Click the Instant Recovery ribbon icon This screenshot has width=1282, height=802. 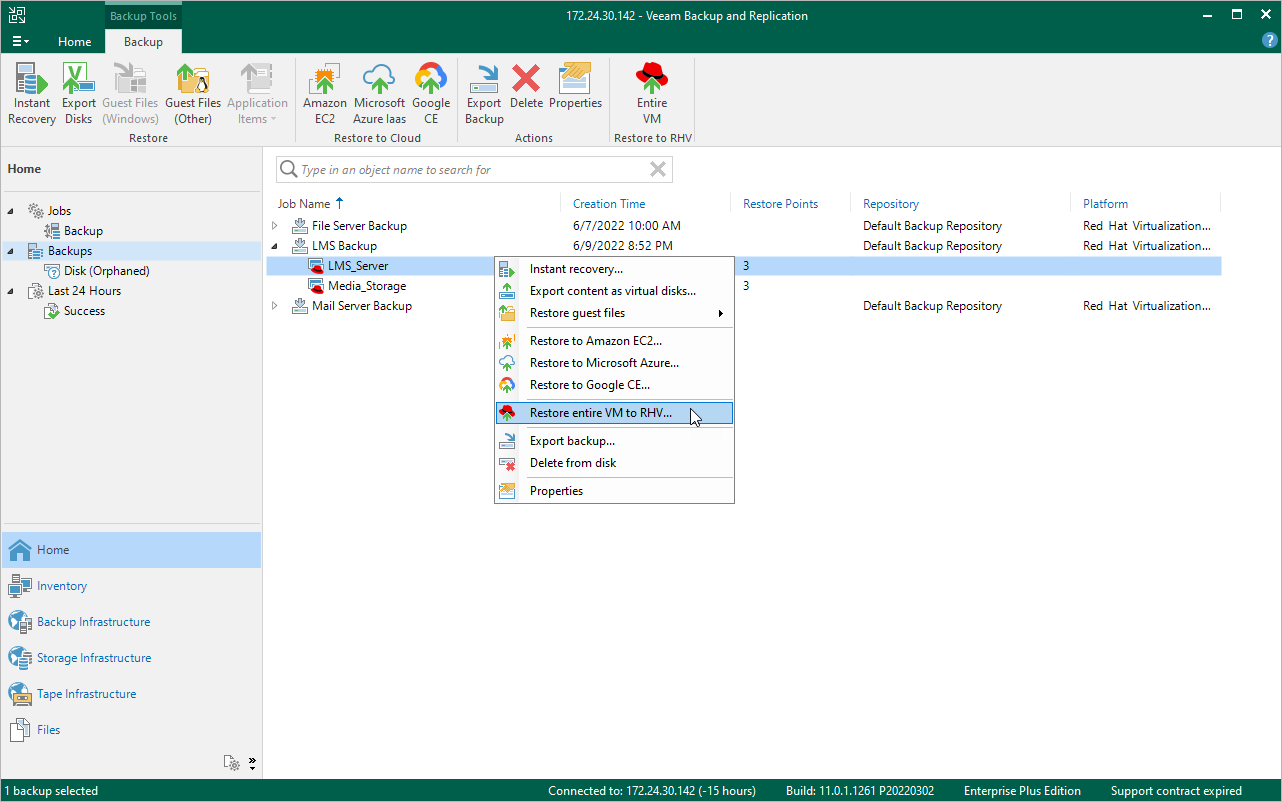(x=32, y=94)
